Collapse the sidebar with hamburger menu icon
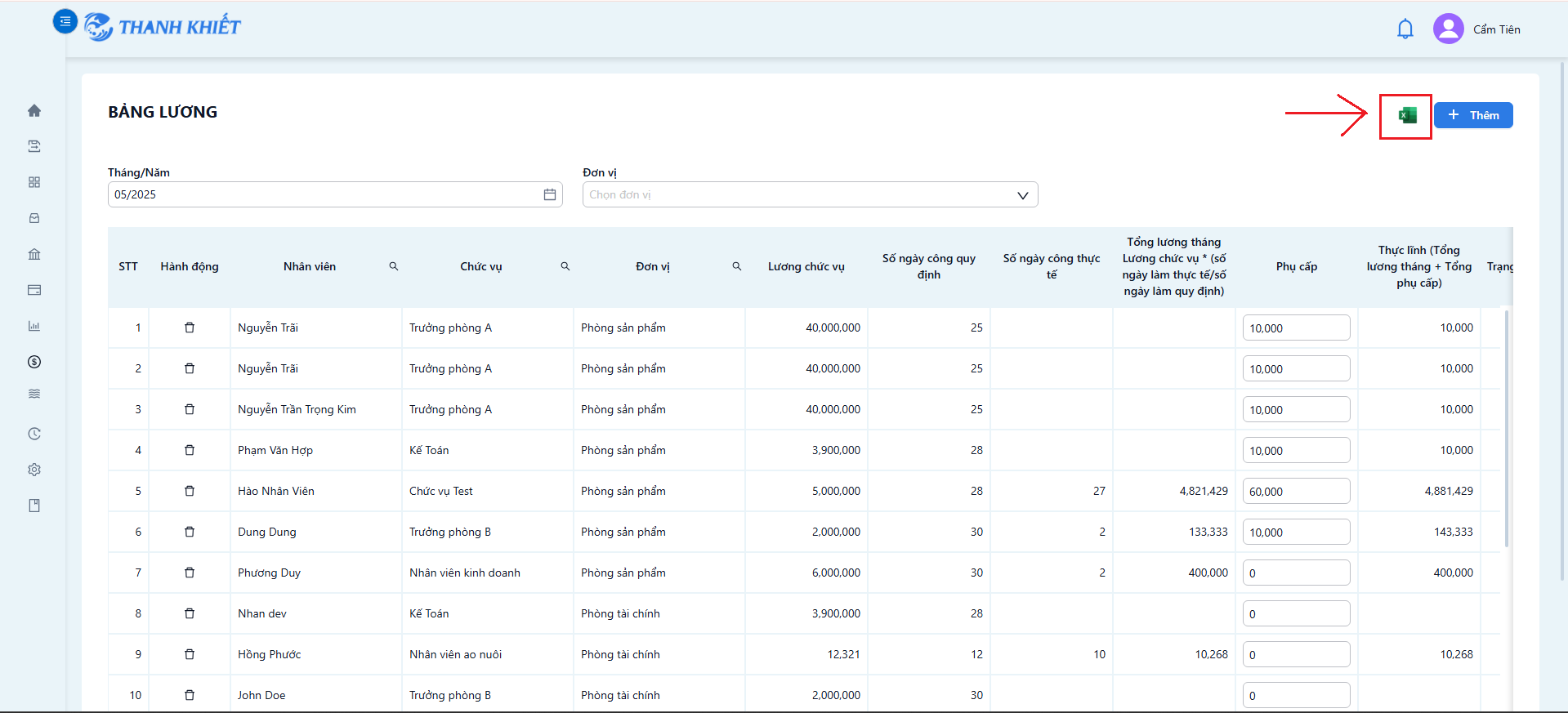The height and width of the screenshot is (713, 1568). click(x=65, y=21)
